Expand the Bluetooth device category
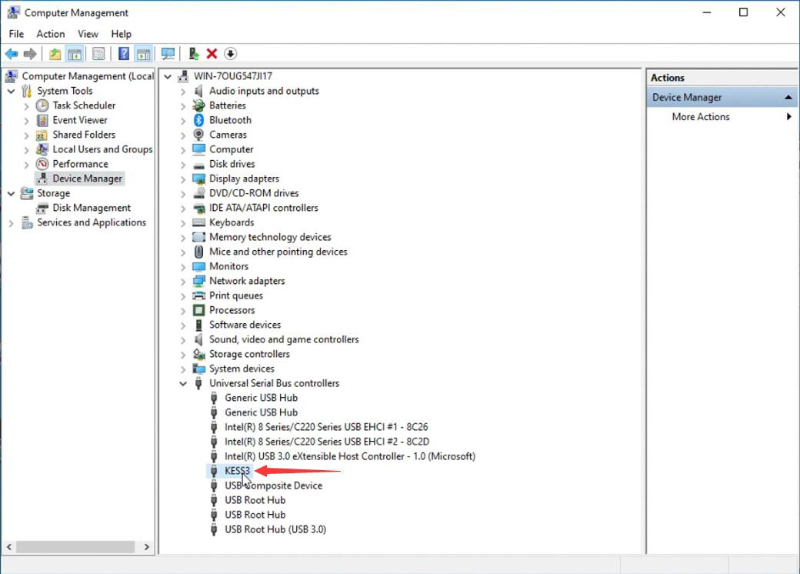The width and height of the screenshot is (800, 574). point(183,120)
